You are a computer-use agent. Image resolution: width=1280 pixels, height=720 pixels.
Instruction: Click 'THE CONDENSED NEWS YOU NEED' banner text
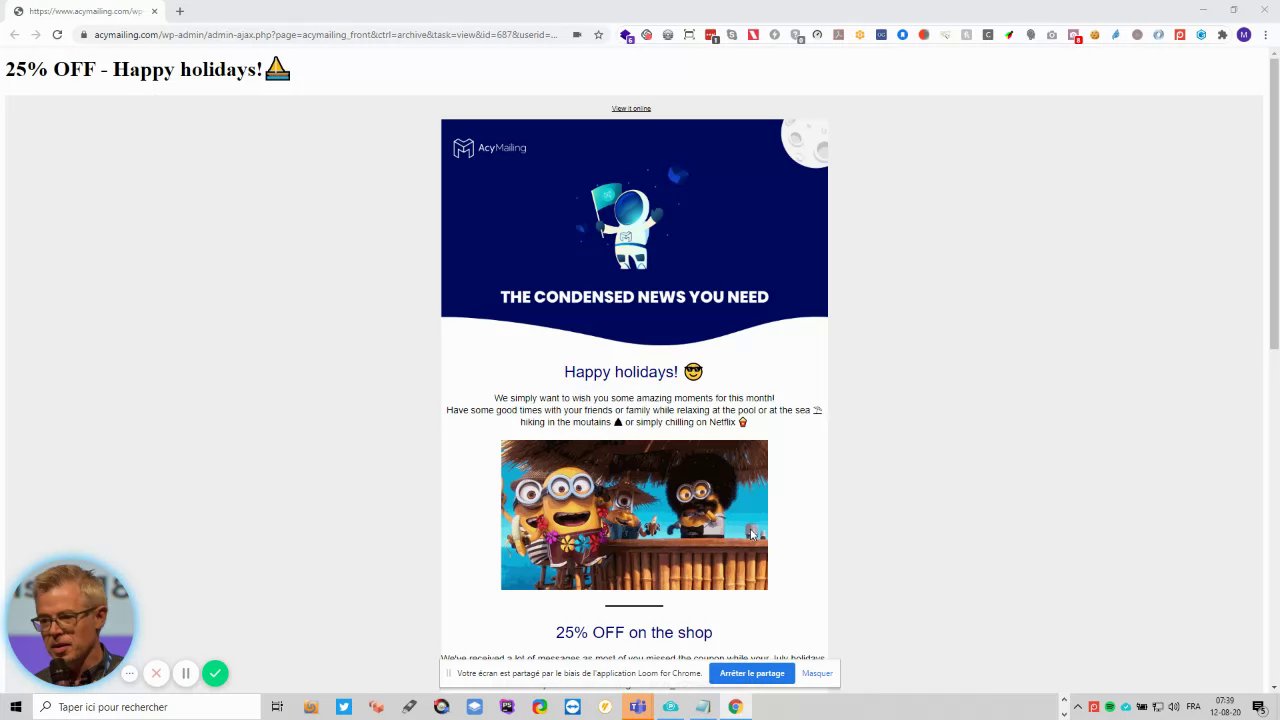634,297
